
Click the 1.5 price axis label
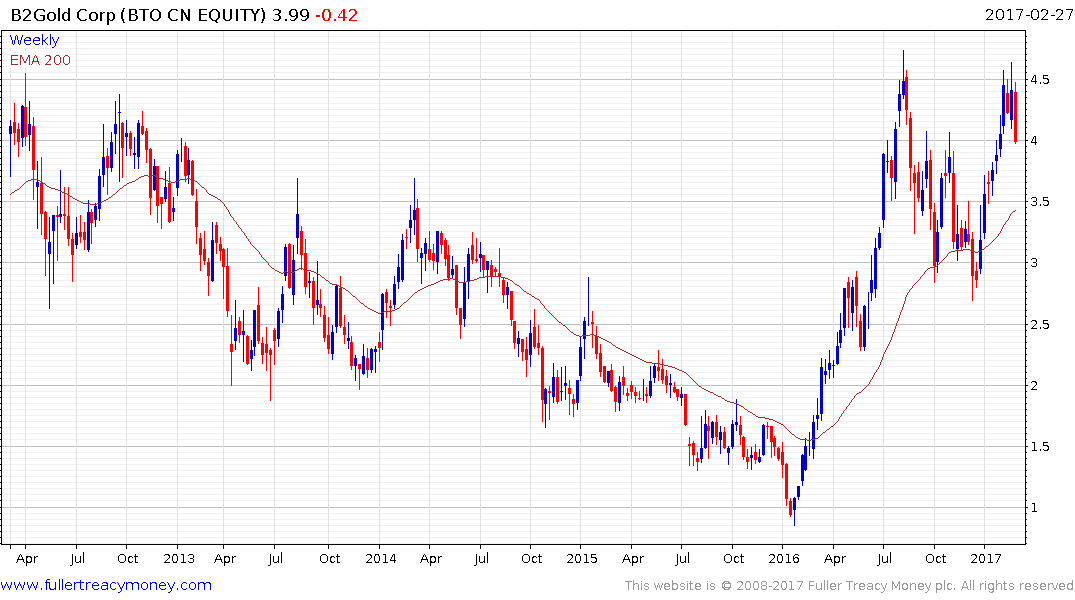(x=1039, y=446)
